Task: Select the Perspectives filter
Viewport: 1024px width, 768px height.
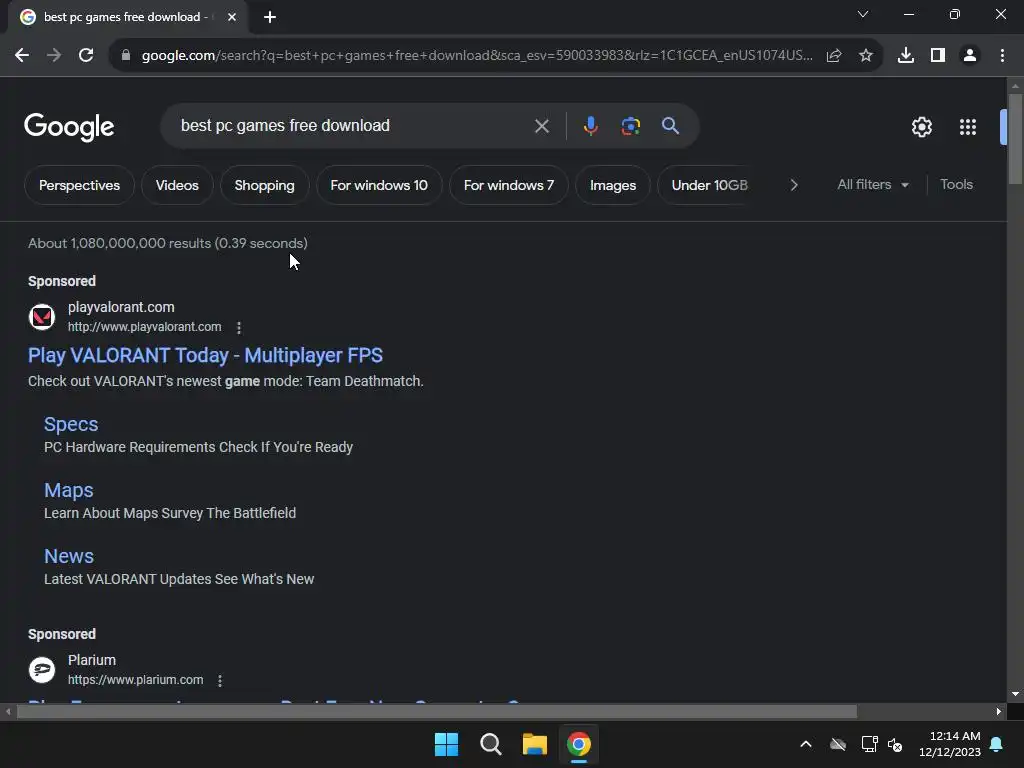Action: click(79, 185)
